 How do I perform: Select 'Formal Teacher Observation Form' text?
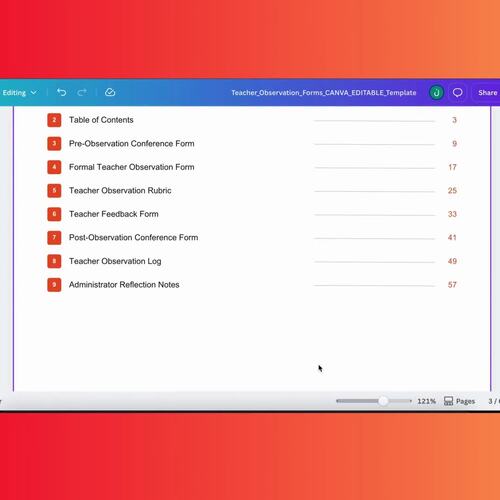pos(132,167)
